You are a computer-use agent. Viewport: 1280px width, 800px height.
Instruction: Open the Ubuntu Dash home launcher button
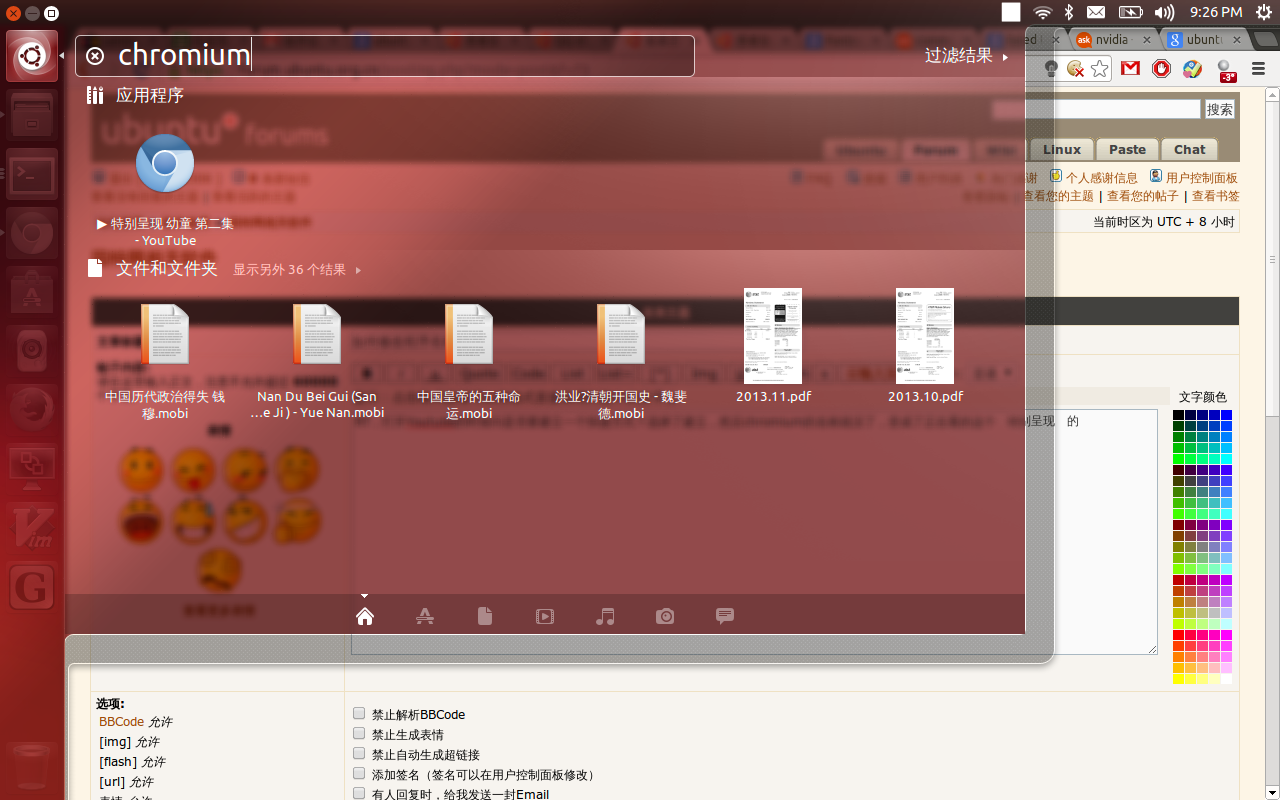click(32, 56)
